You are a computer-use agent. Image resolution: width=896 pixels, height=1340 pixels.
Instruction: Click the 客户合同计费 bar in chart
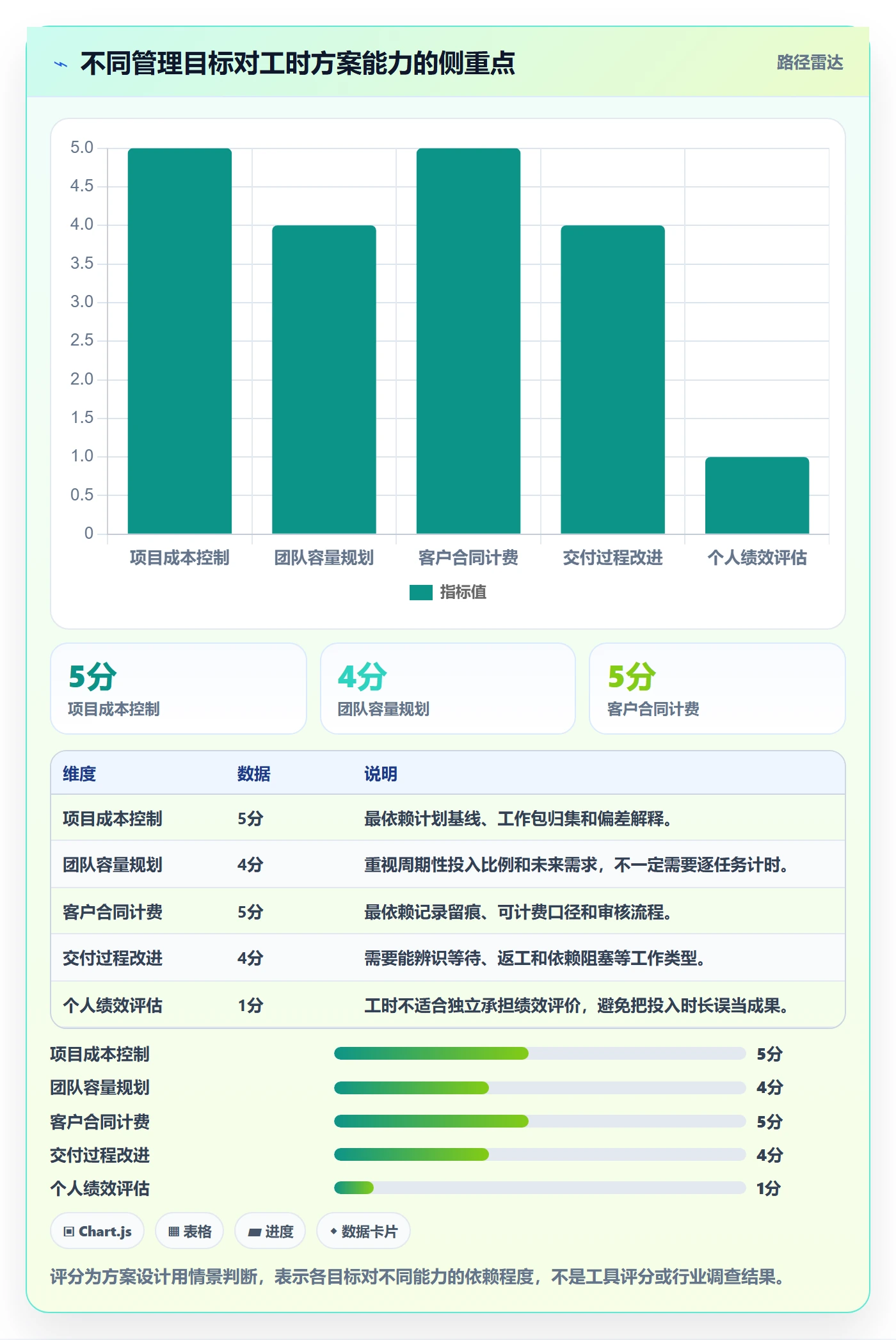click(468, 340)
